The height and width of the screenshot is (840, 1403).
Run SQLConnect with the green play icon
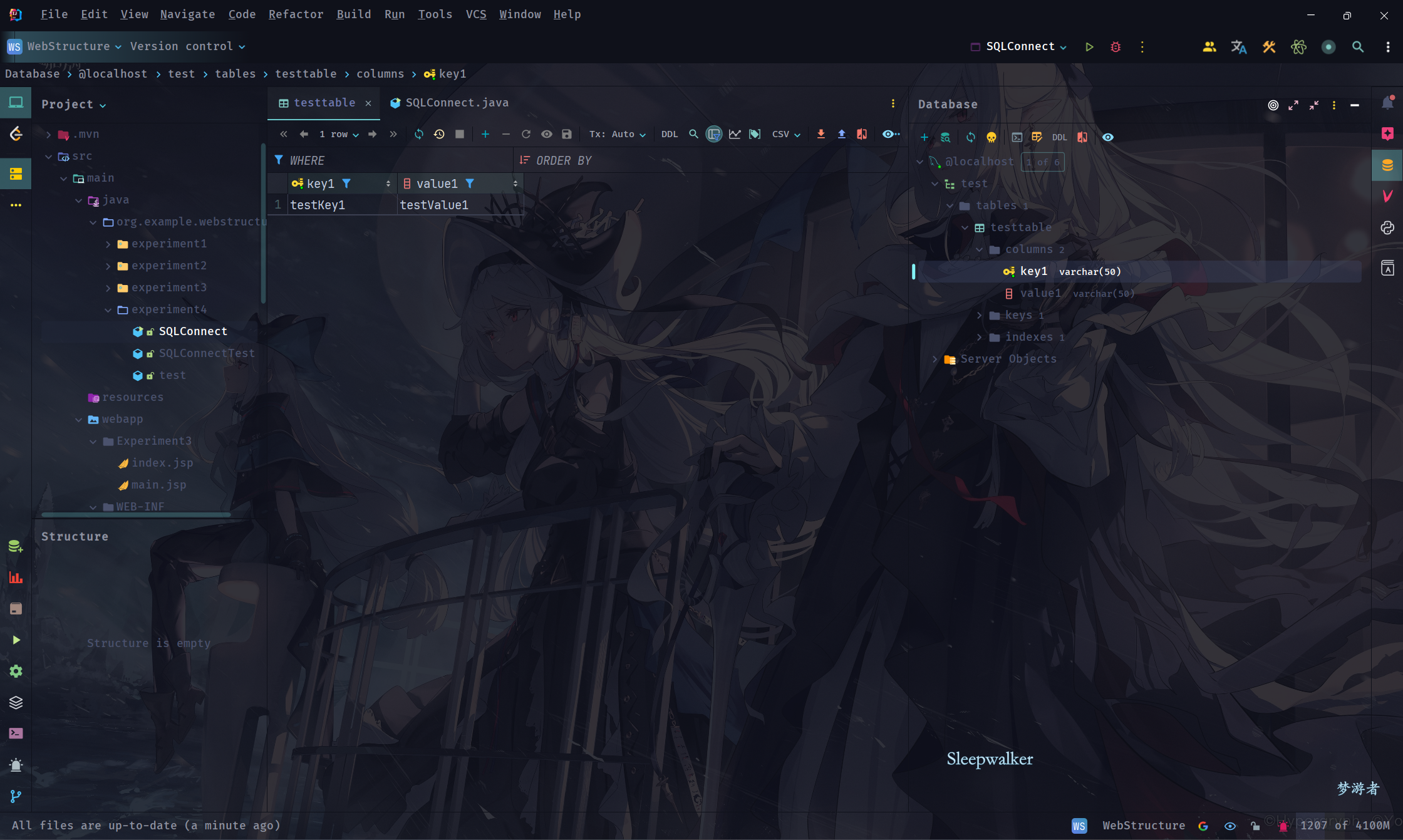[1090, 47]
